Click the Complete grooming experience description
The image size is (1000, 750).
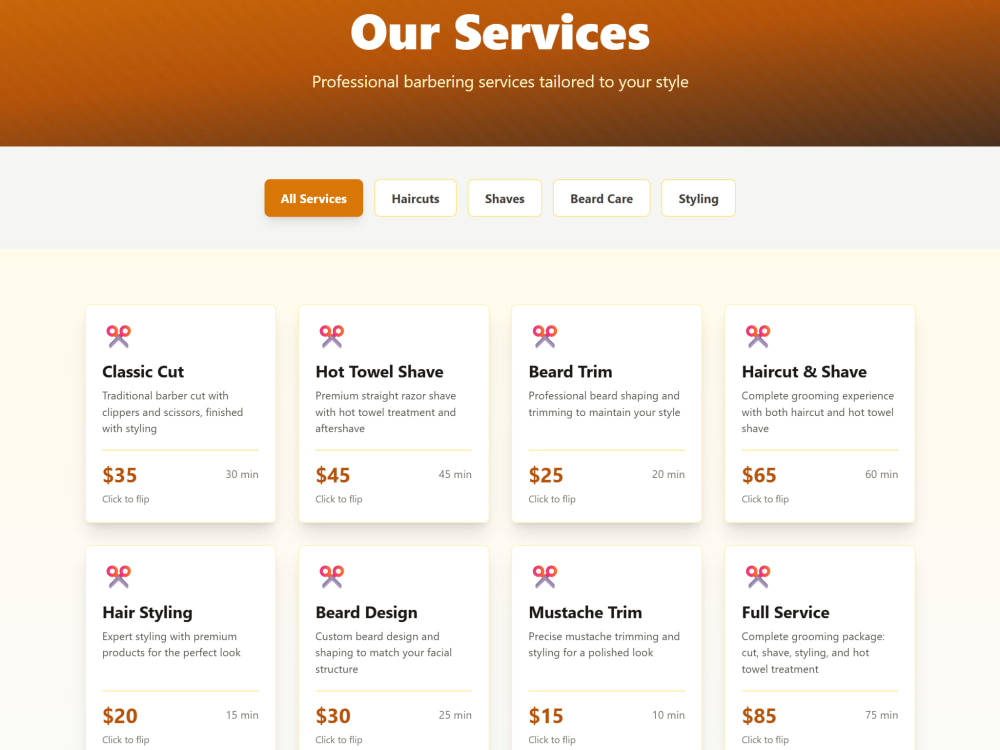tap(818, 412)
